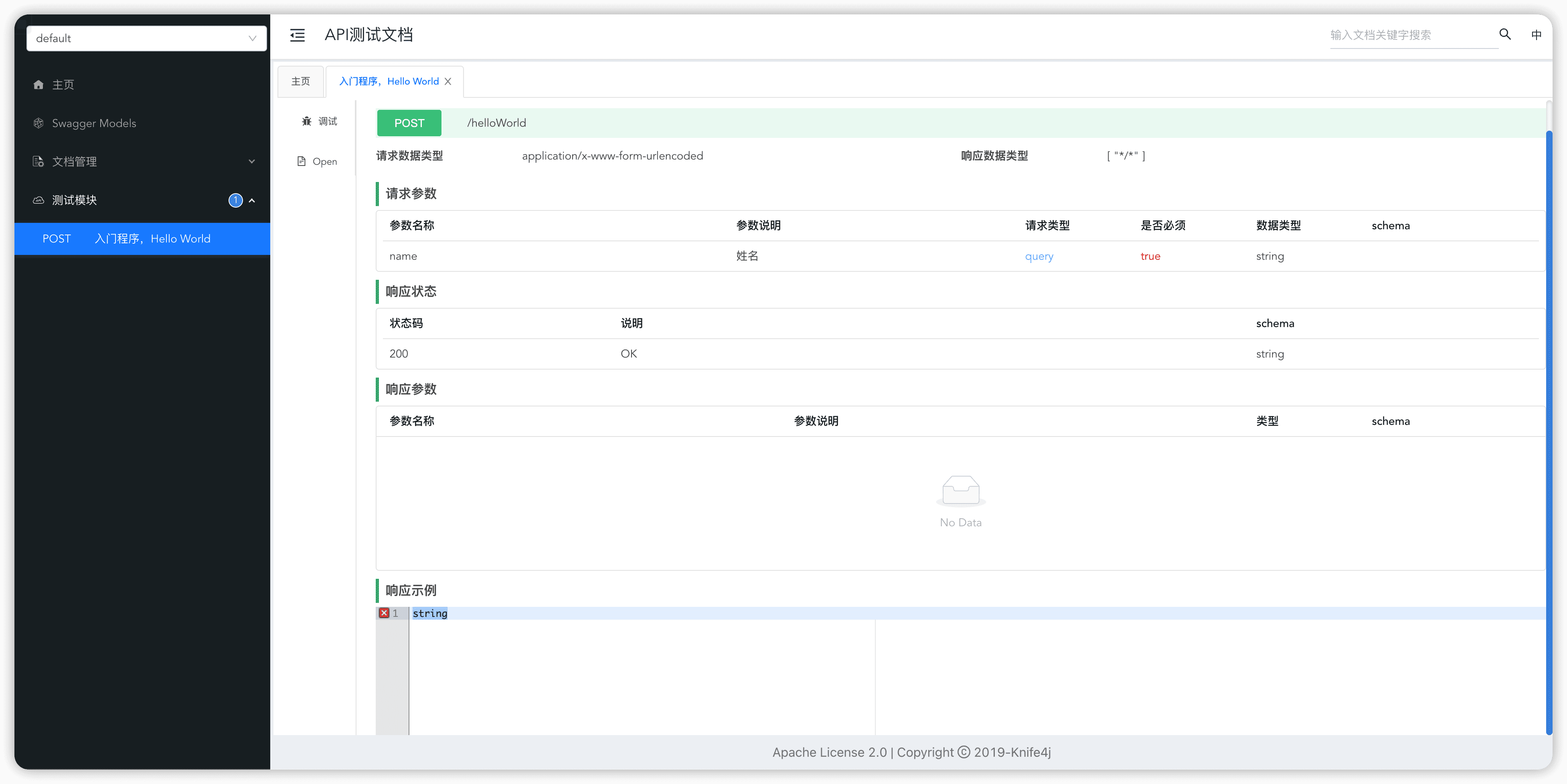Click the home icon in the sidebar

pyautogui.click(x=38, y=85)
